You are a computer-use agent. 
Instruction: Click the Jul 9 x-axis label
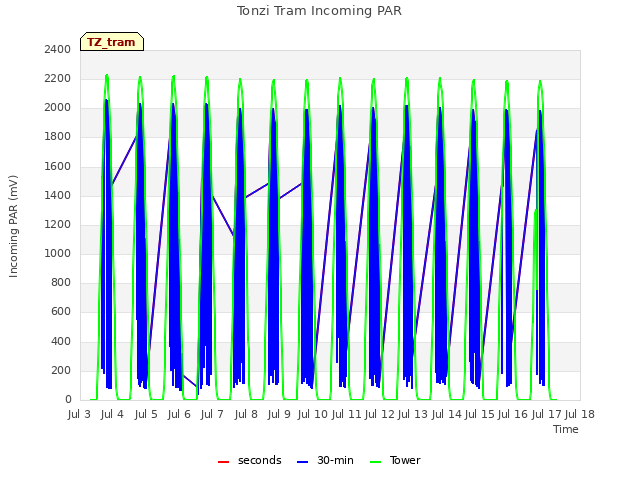[x=279, y=414]
